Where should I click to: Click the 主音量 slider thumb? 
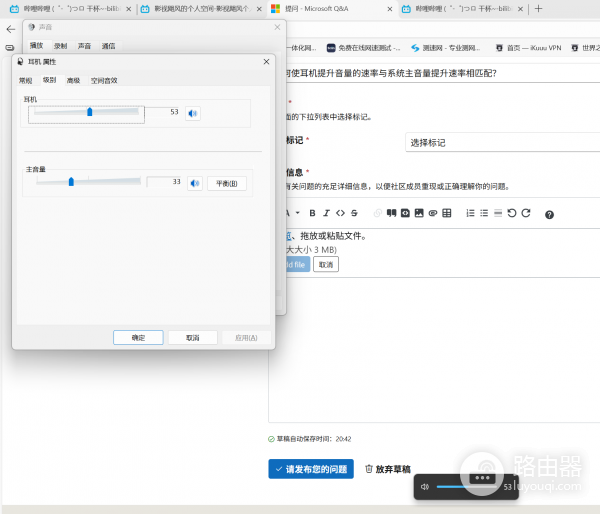[x=71, y=181]
